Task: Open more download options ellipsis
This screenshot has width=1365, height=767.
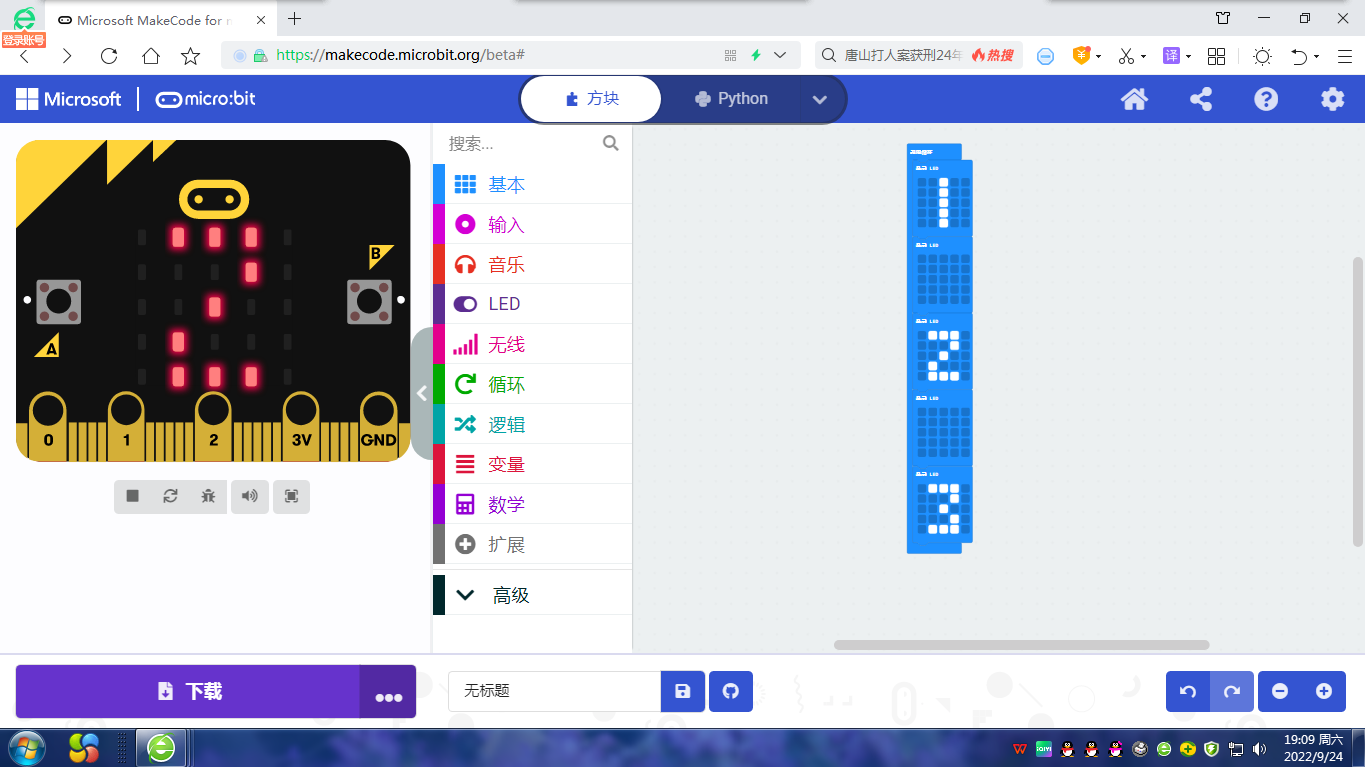Action: tap(388, 691)
